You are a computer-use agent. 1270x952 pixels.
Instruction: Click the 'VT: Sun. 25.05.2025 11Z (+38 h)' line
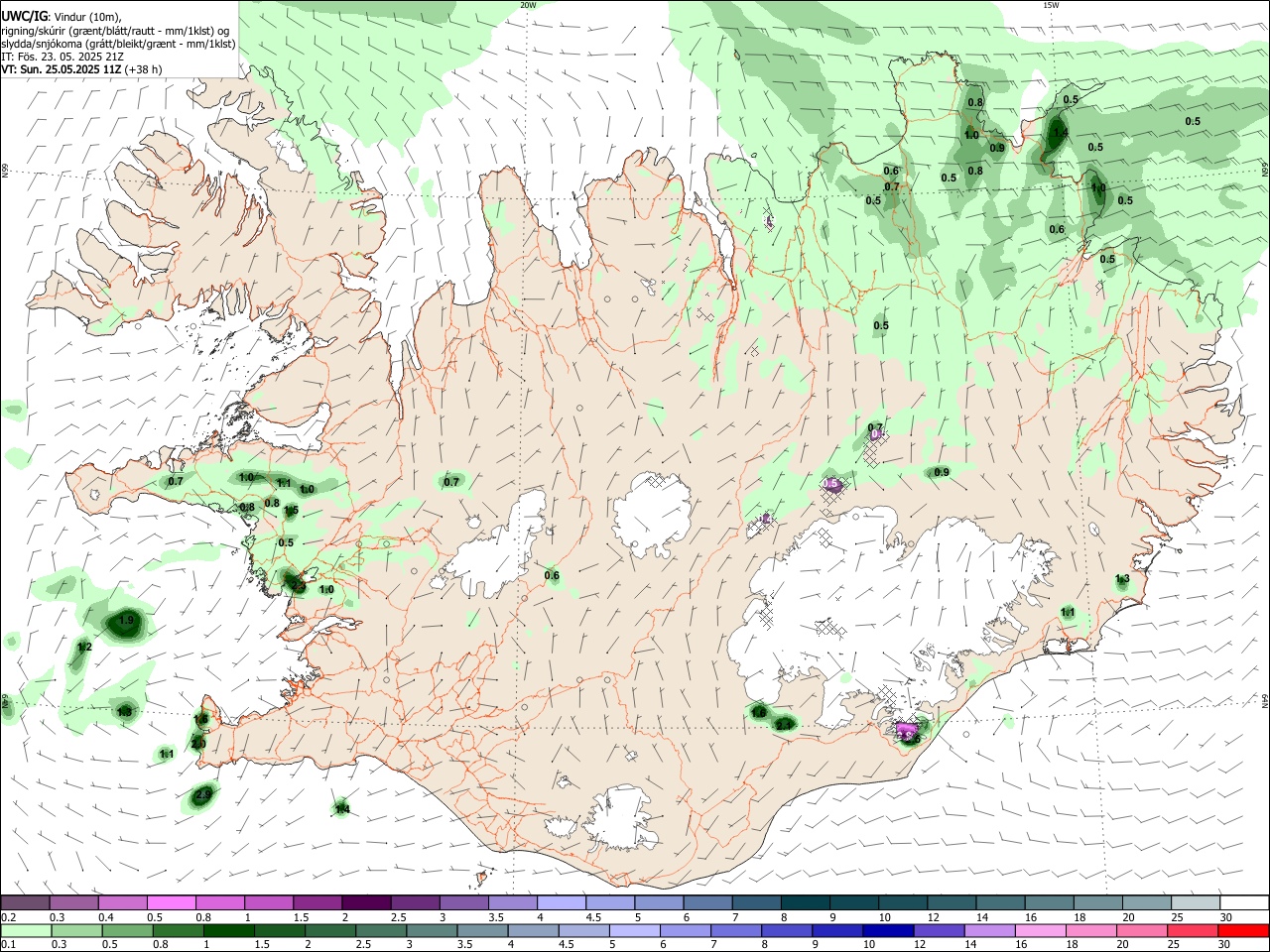[81, 69]
